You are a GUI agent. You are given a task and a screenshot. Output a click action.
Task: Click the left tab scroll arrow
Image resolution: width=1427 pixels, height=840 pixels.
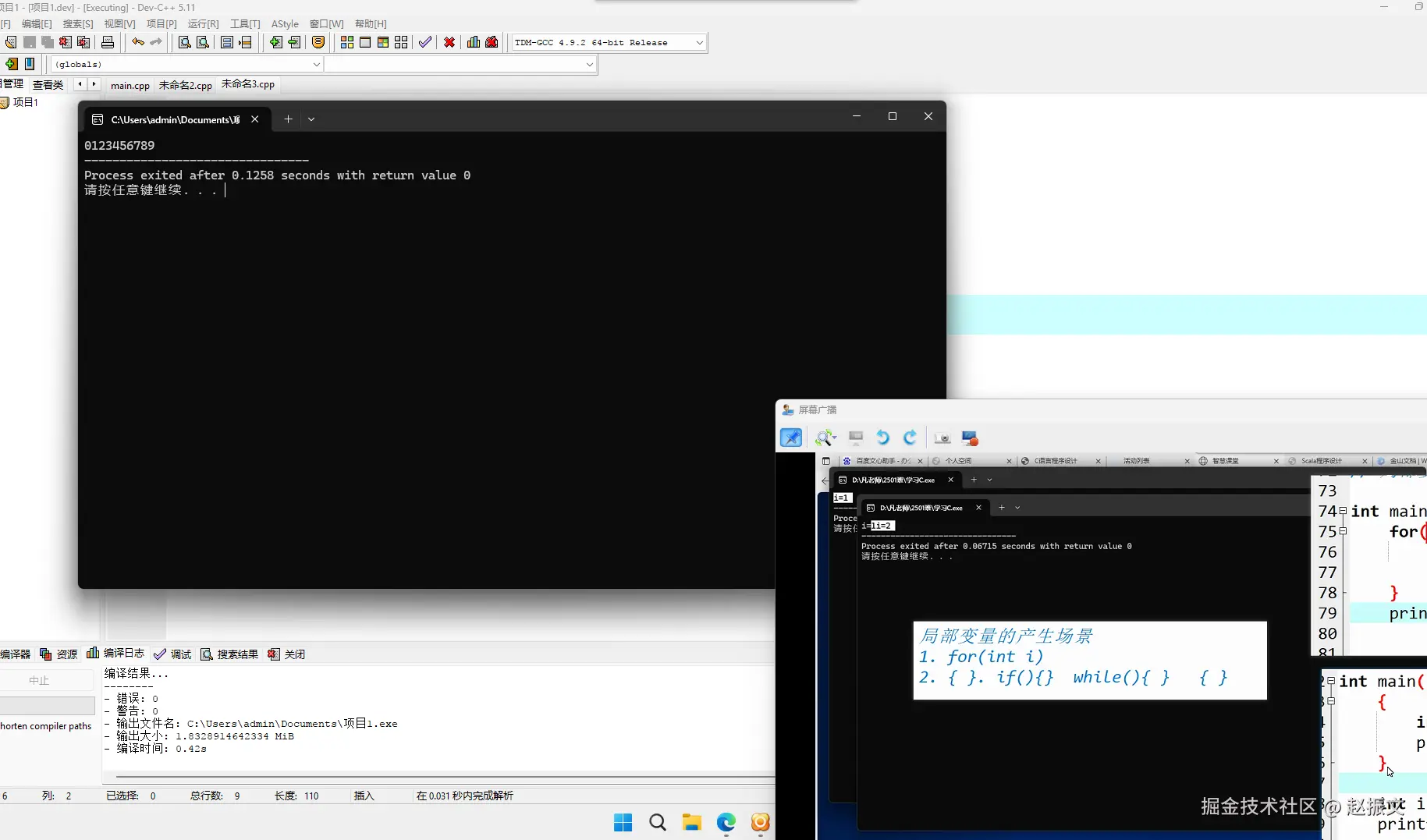click(80, 83)
